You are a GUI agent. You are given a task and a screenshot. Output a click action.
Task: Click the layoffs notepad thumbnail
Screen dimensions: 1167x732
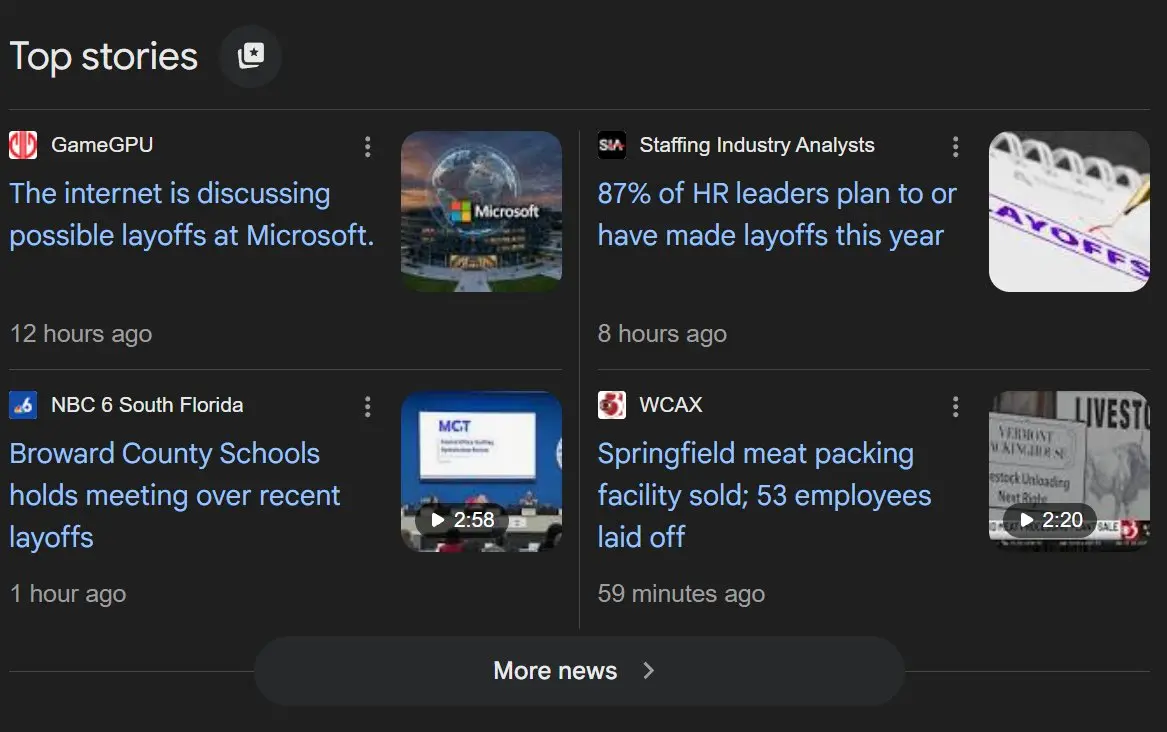pyautogui.click(x=1069, y=211)
